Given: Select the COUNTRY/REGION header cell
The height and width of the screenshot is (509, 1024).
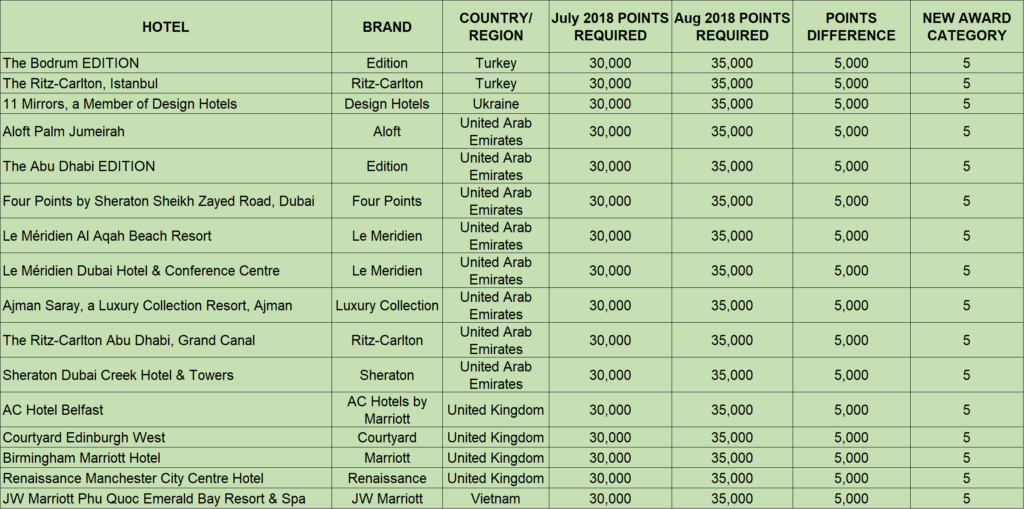Looking at the screenshot, I should coord(495,27).
